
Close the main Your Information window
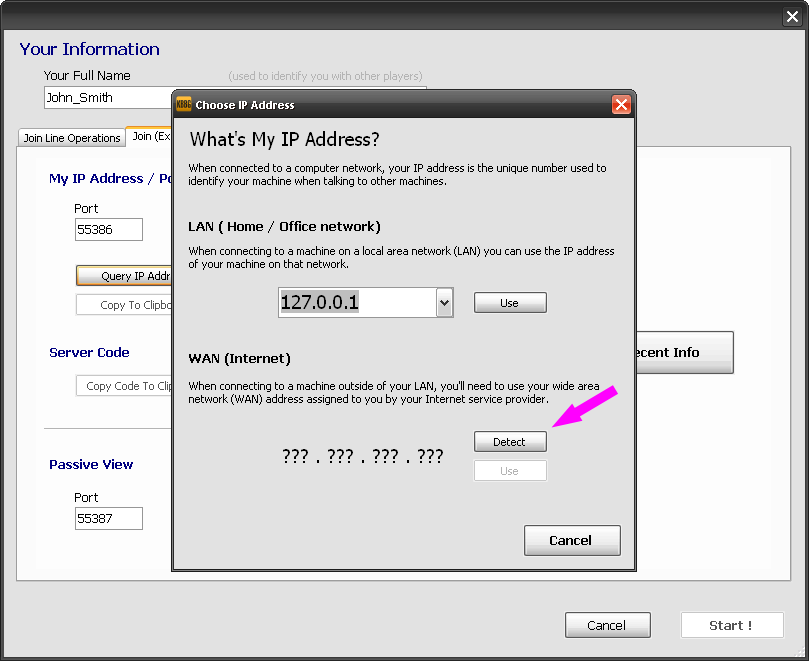click(x=791, y=16)
